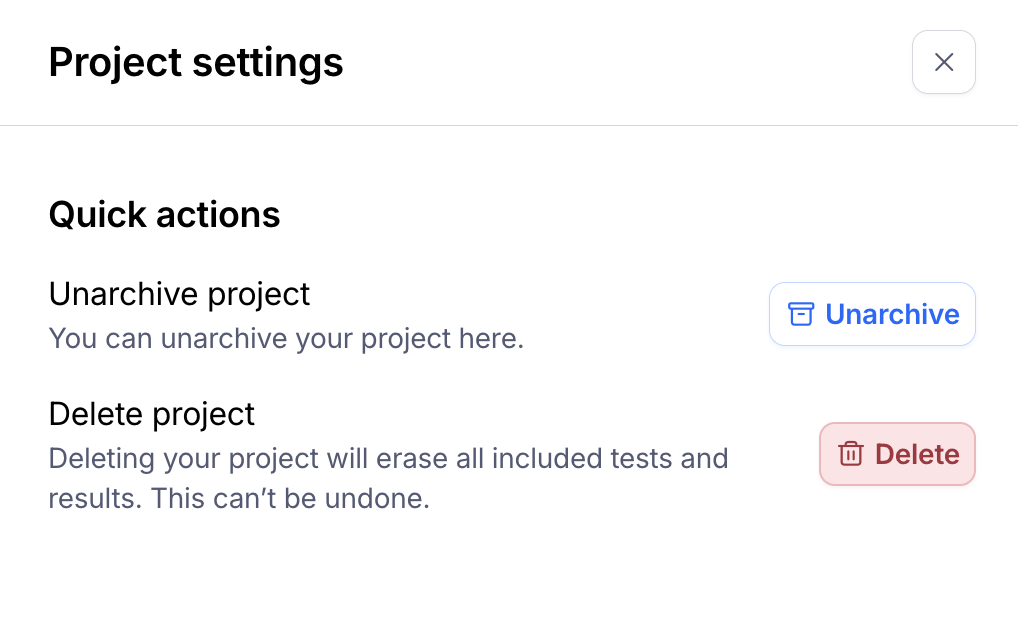Click the archive box icon

pos(801,314)
